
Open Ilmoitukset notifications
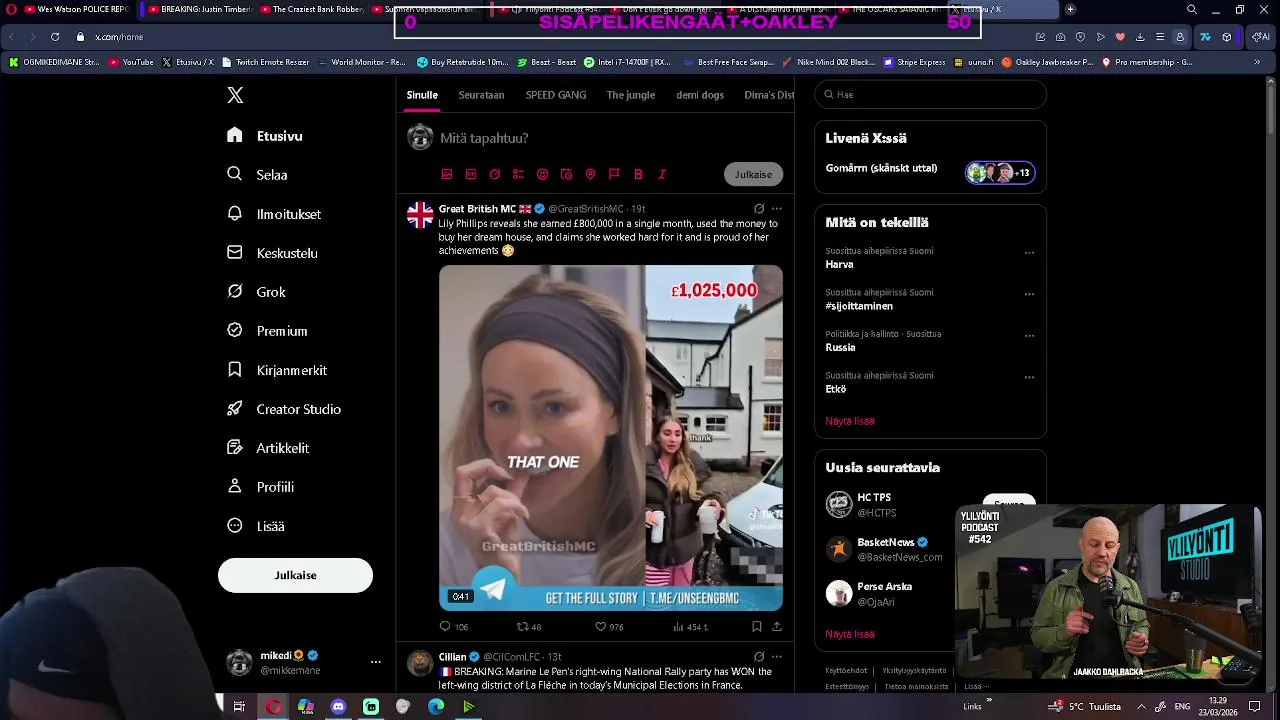click(274, 214)
